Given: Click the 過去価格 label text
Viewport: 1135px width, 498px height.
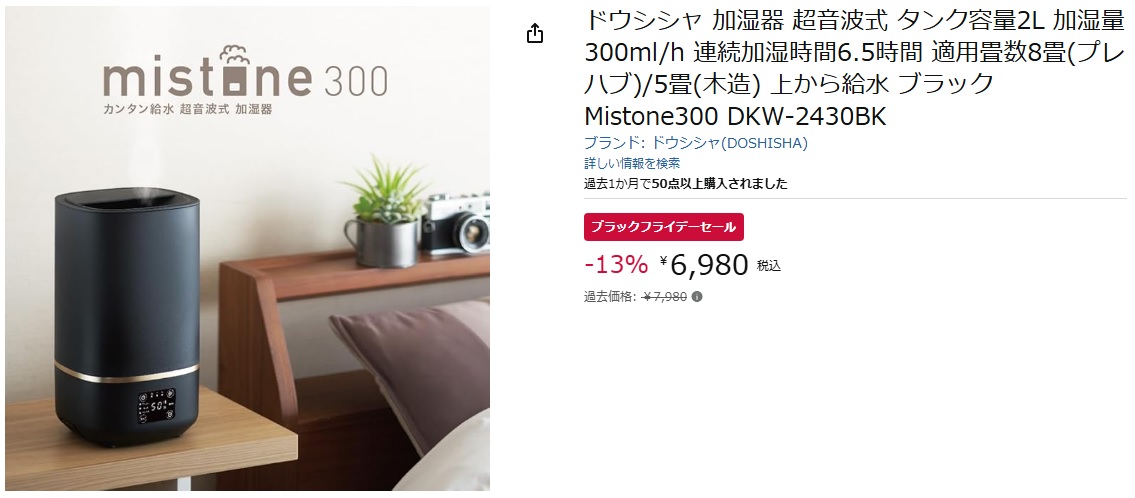Looking at the screenshot, I should click(x=610, y=296).
